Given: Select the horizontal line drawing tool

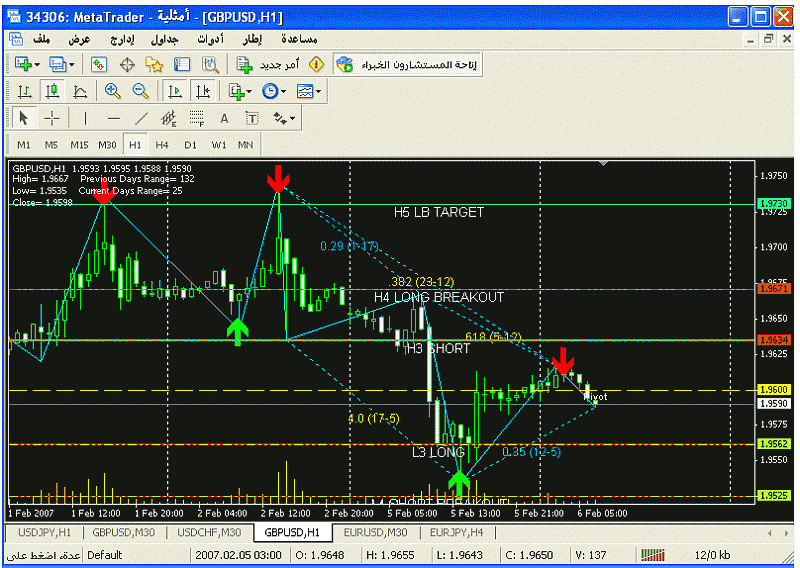Looking at the screenshot, I should tap(113, 118).
